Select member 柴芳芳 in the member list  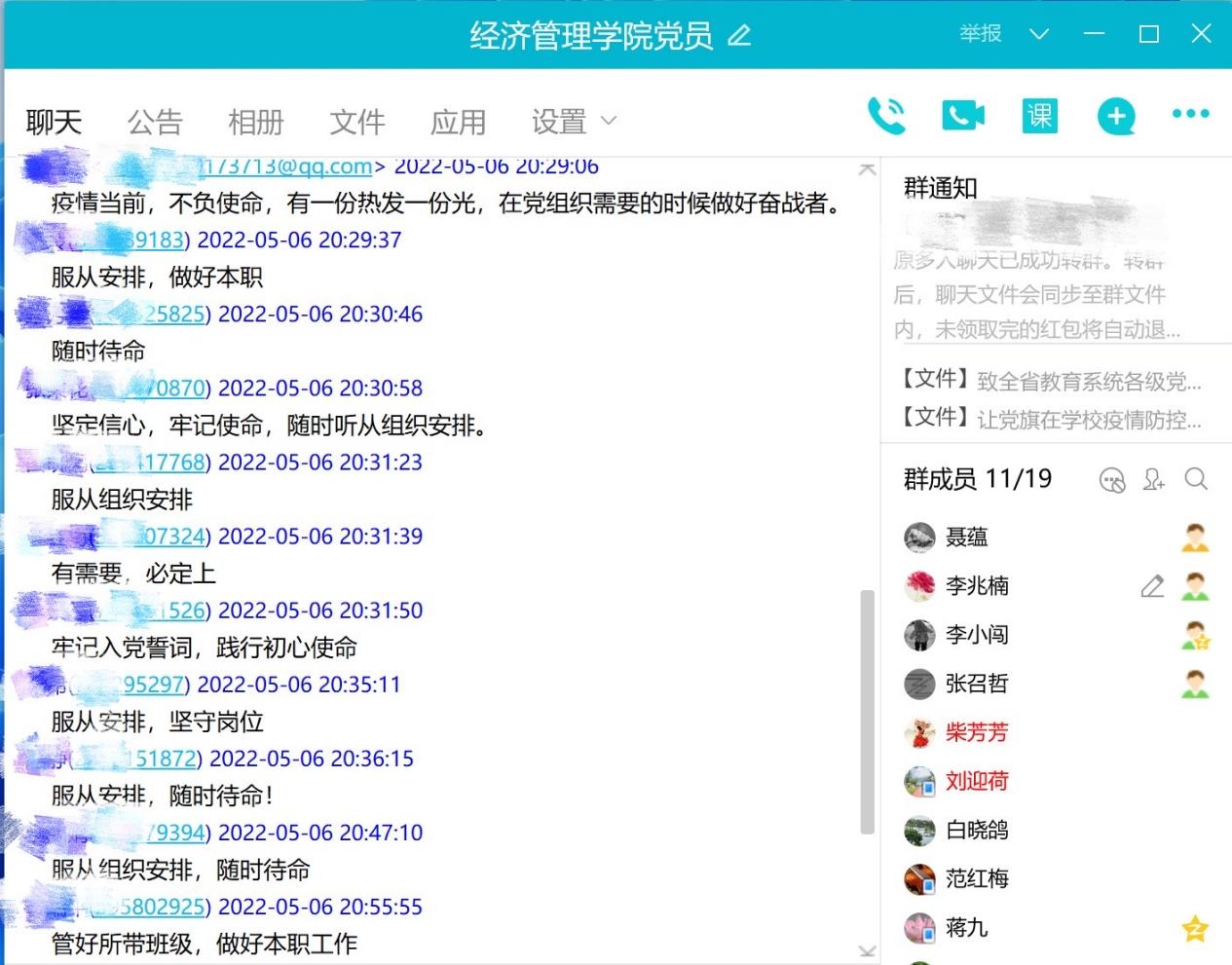pyautogui.click(x=976, y=732)
